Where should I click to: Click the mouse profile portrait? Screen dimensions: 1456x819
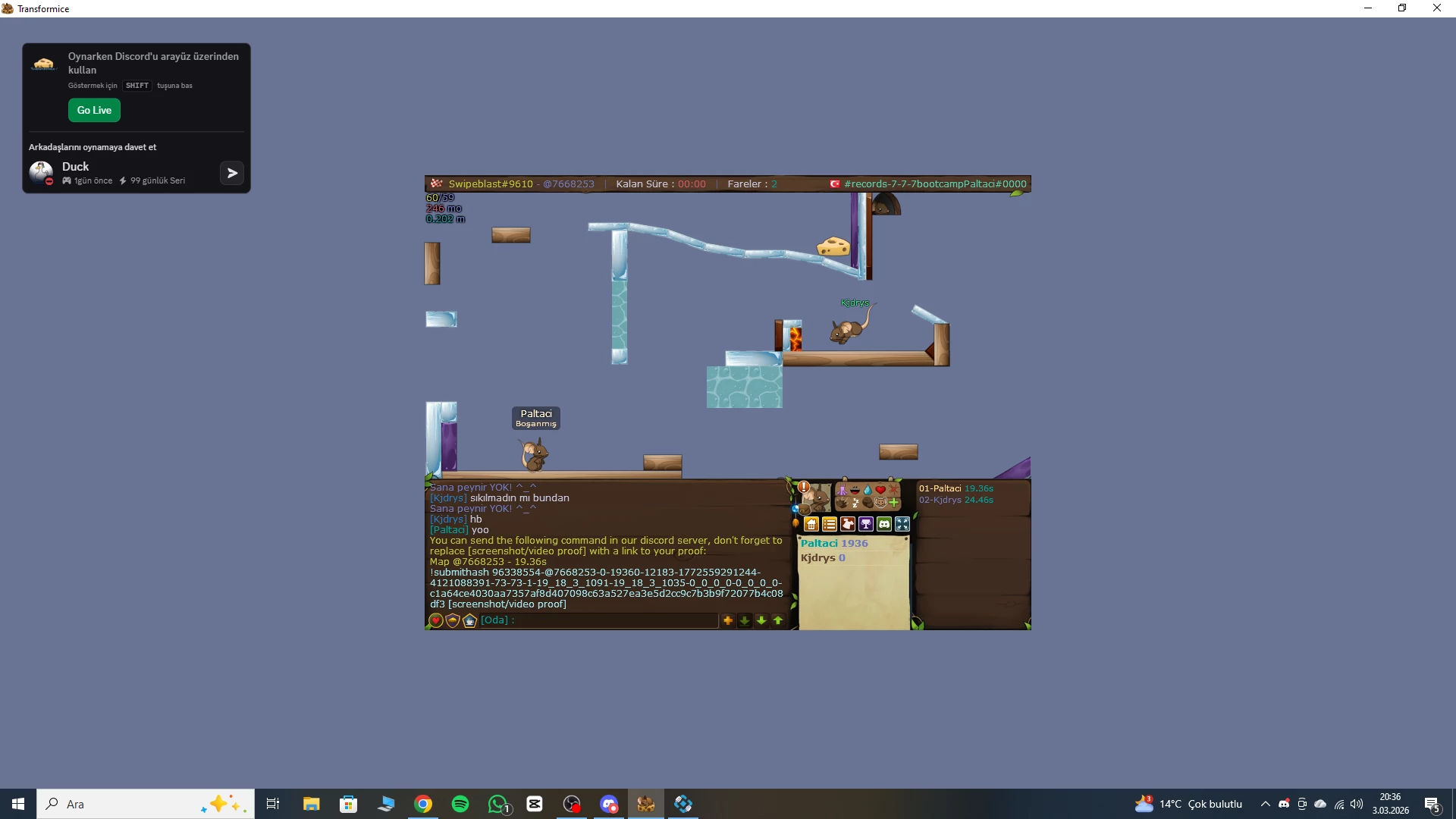pos(817,498)
